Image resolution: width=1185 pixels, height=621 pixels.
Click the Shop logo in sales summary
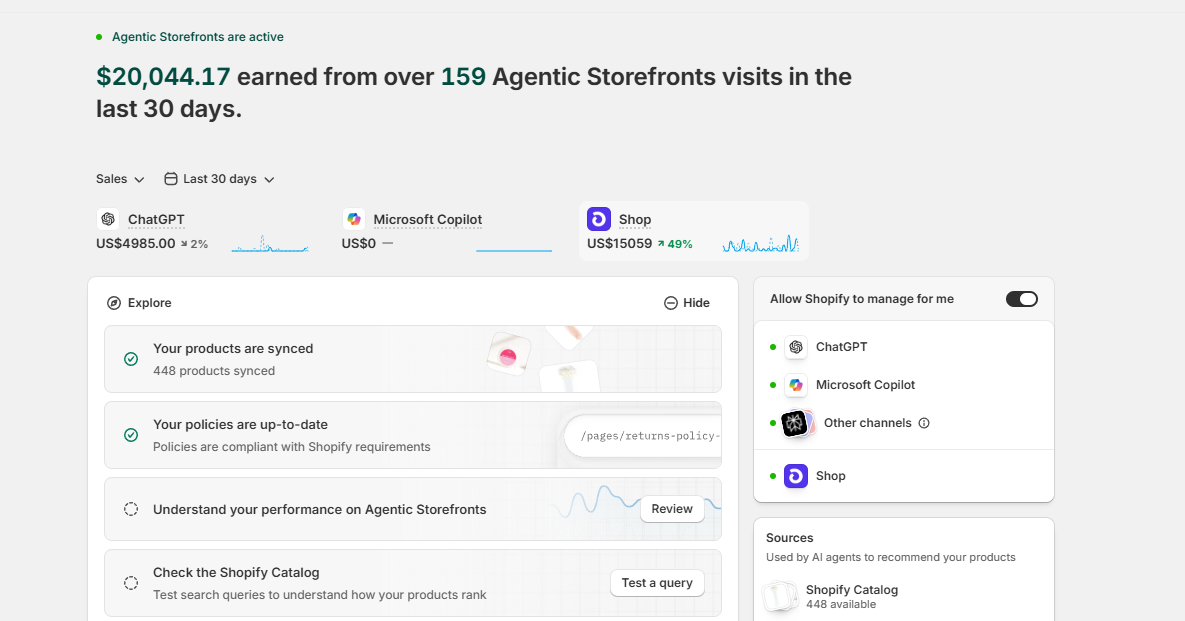(x=599, y=219)
